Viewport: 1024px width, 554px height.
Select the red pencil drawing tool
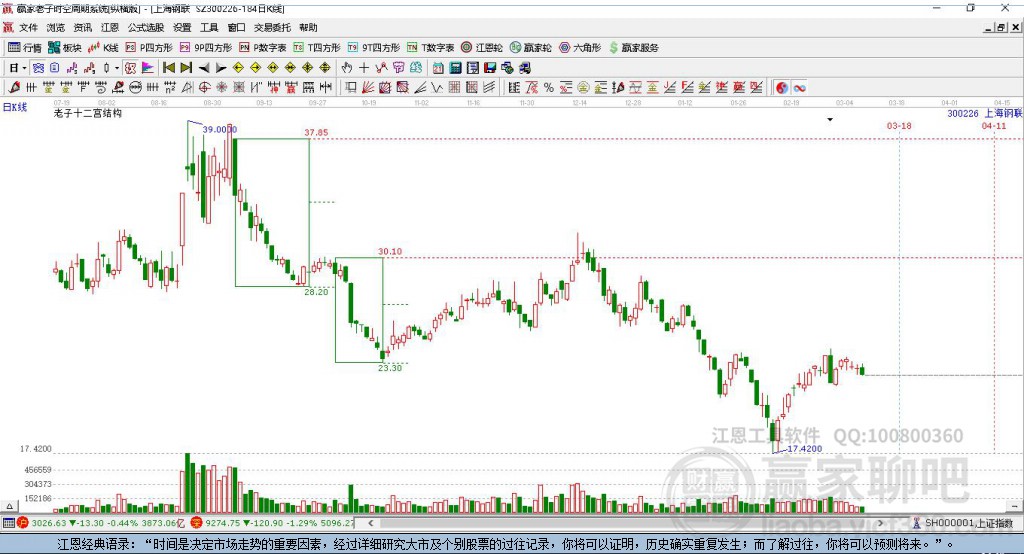[x=15, y=88]
